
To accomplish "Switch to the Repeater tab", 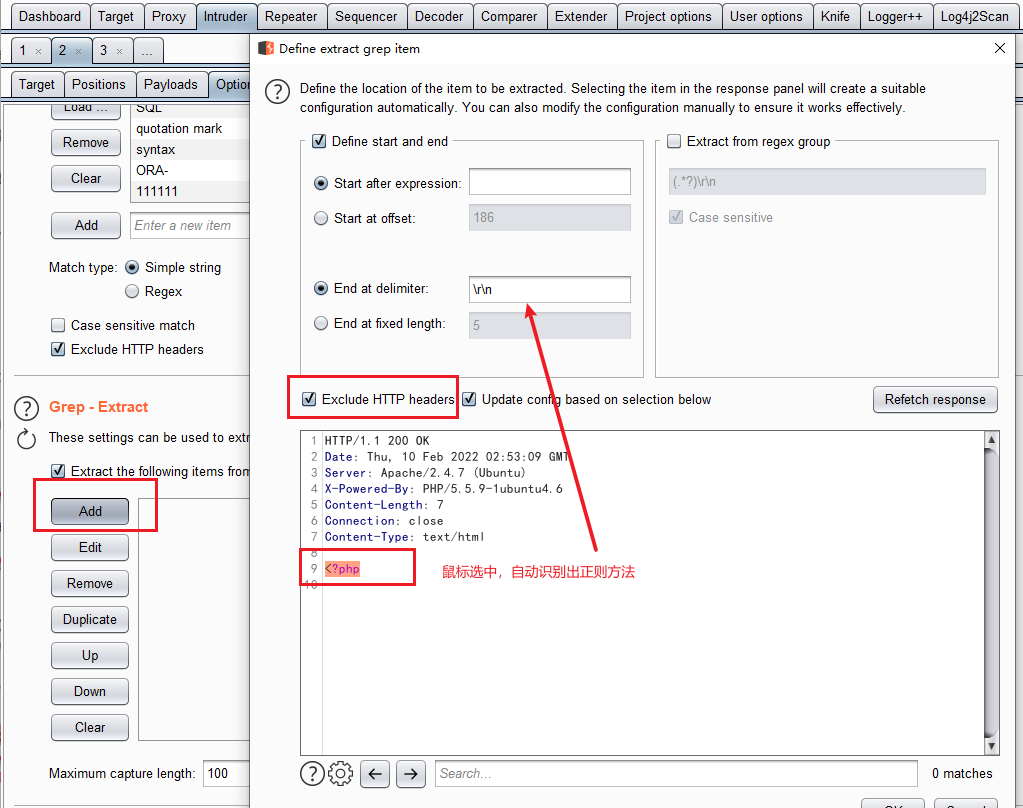I will tap(291, 16).
